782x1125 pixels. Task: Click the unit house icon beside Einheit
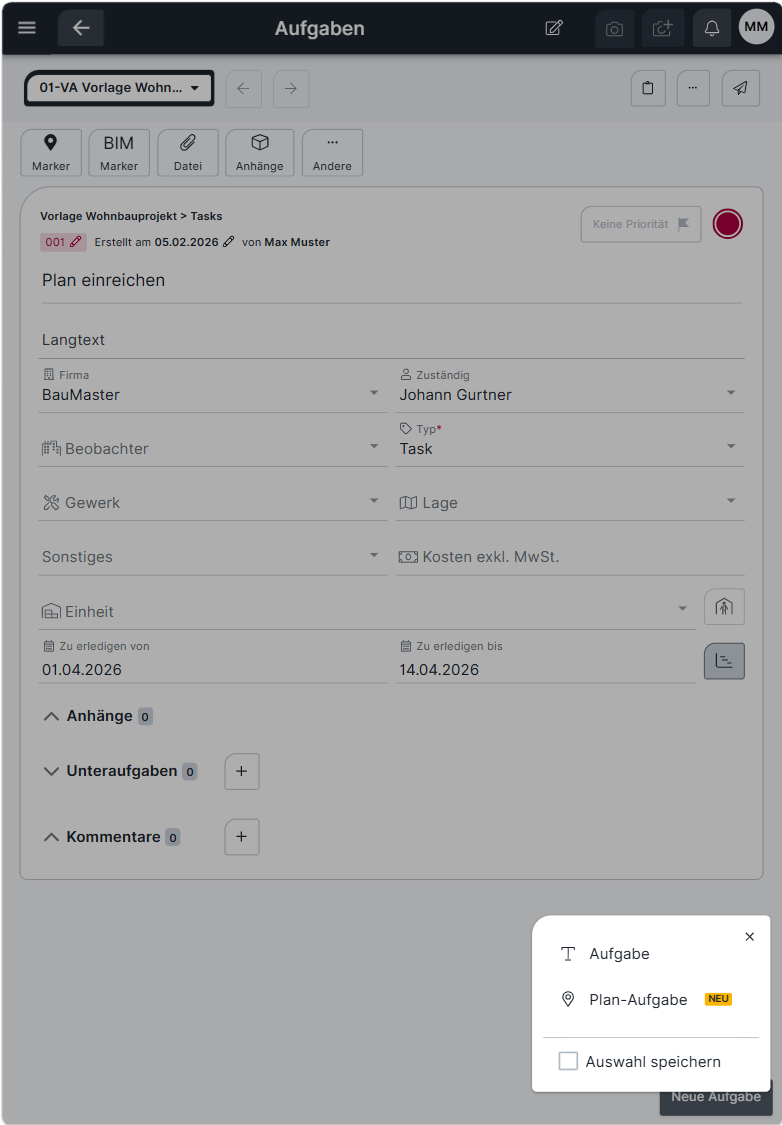[724, 607]
